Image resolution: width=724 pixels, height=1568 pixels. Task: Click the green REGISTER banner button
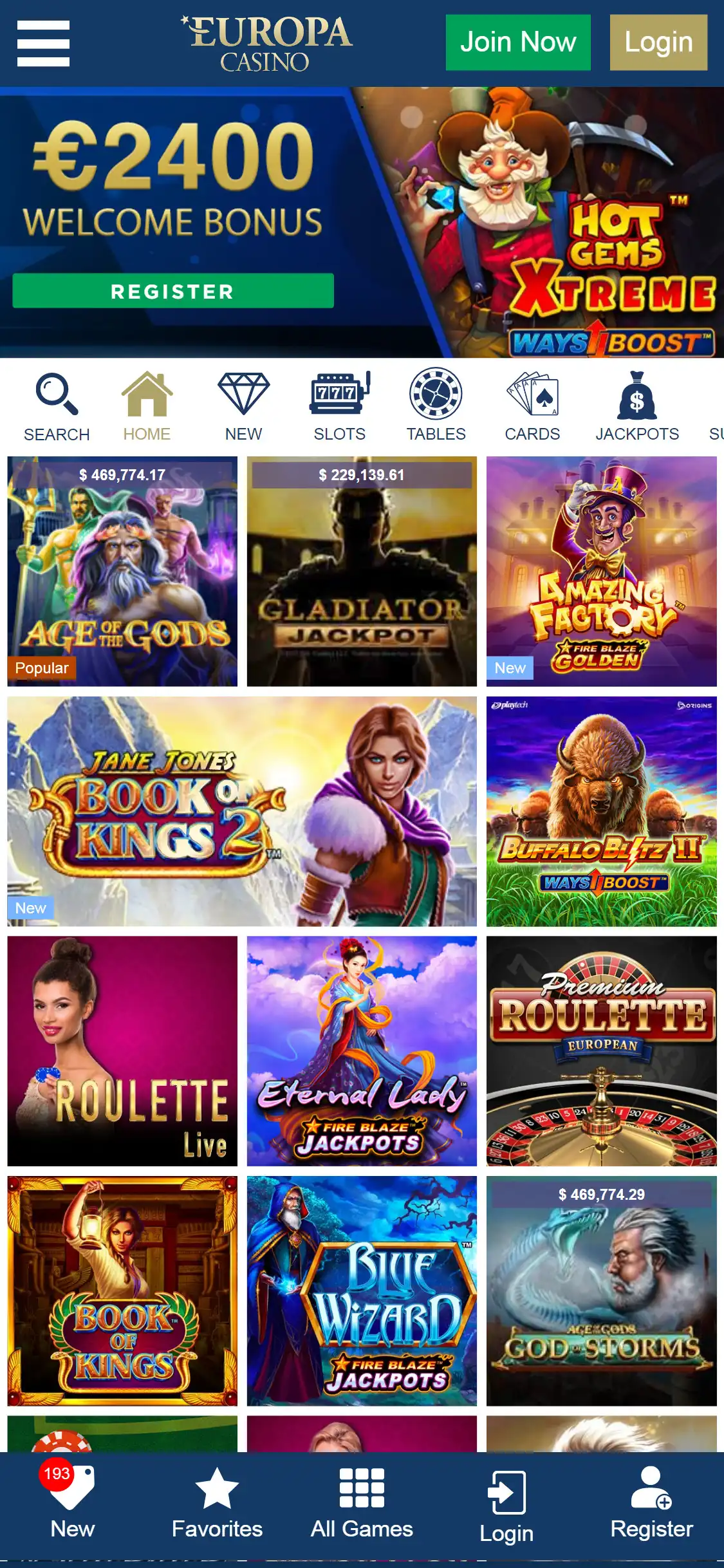[173, 291]
